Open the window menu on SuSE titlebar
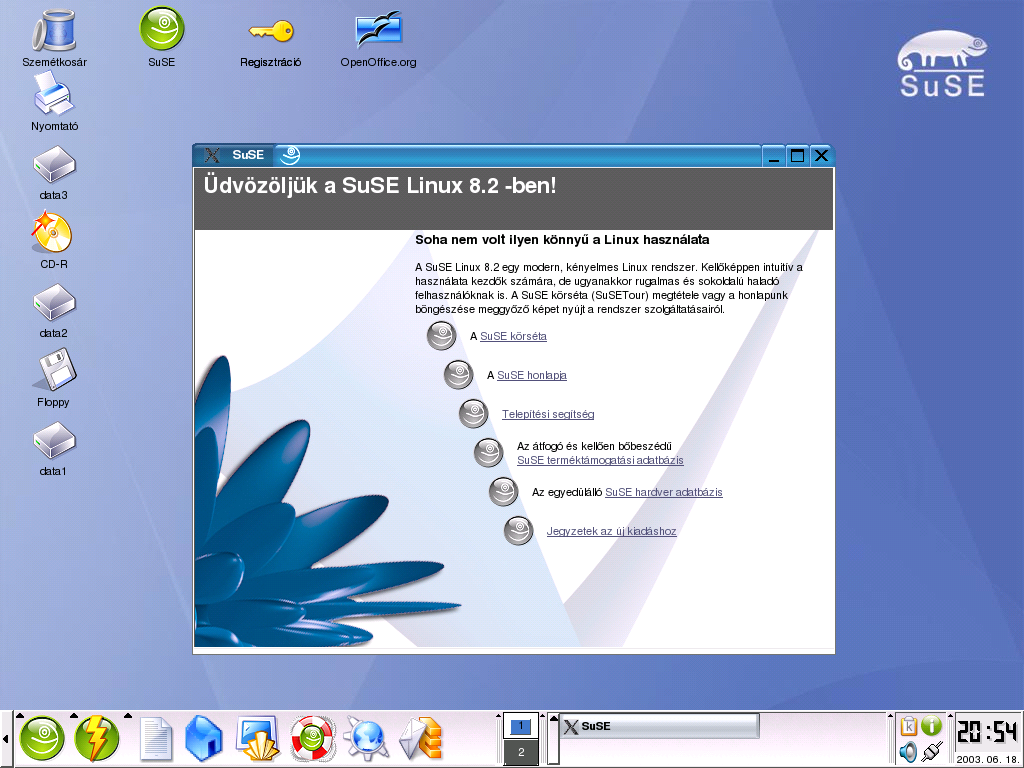The width and height of the screenshot is (1024, 768). pos(211,155)
